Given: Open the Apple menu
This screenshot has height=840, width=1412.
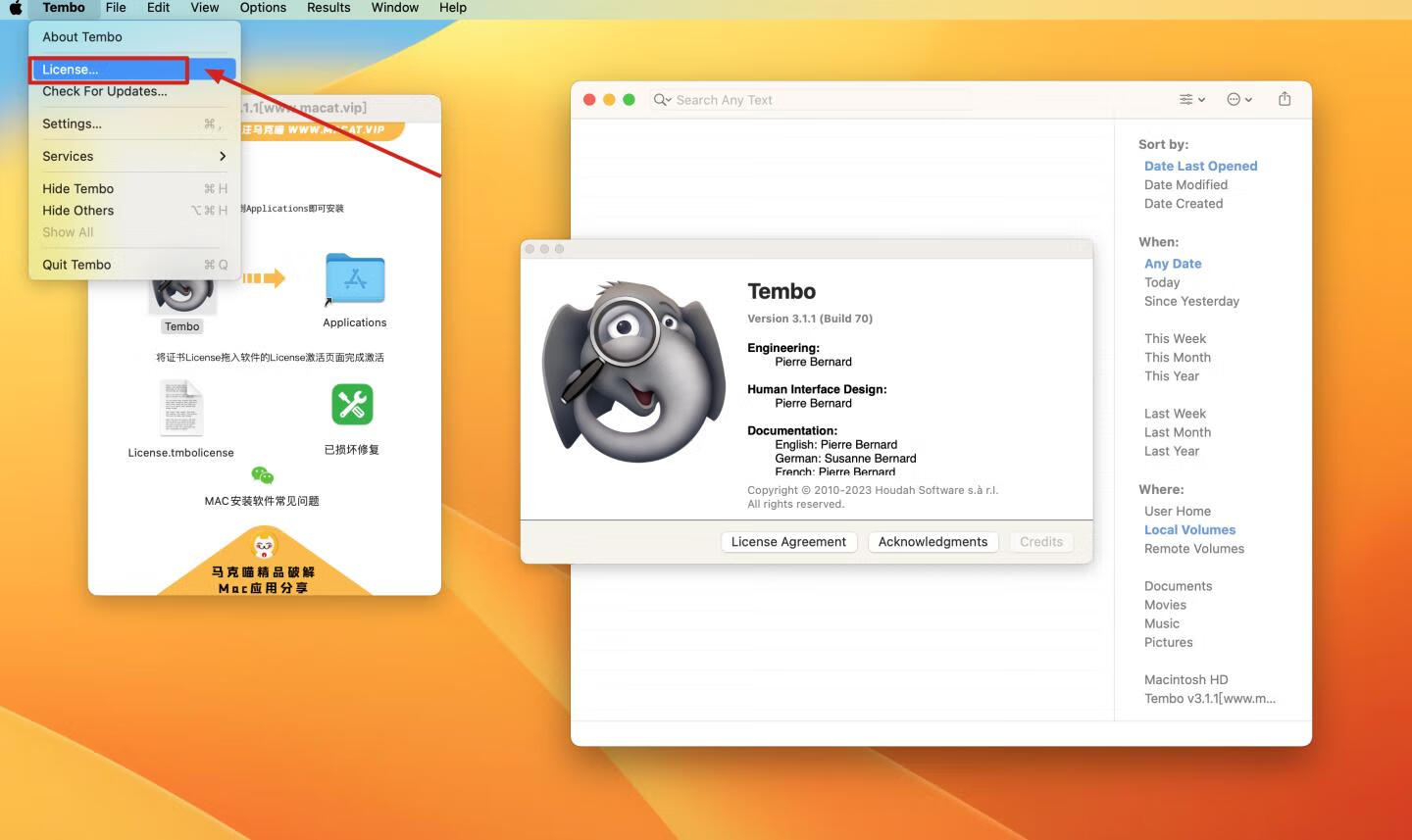Looking at the screenshot, I should tap(16, 8).
